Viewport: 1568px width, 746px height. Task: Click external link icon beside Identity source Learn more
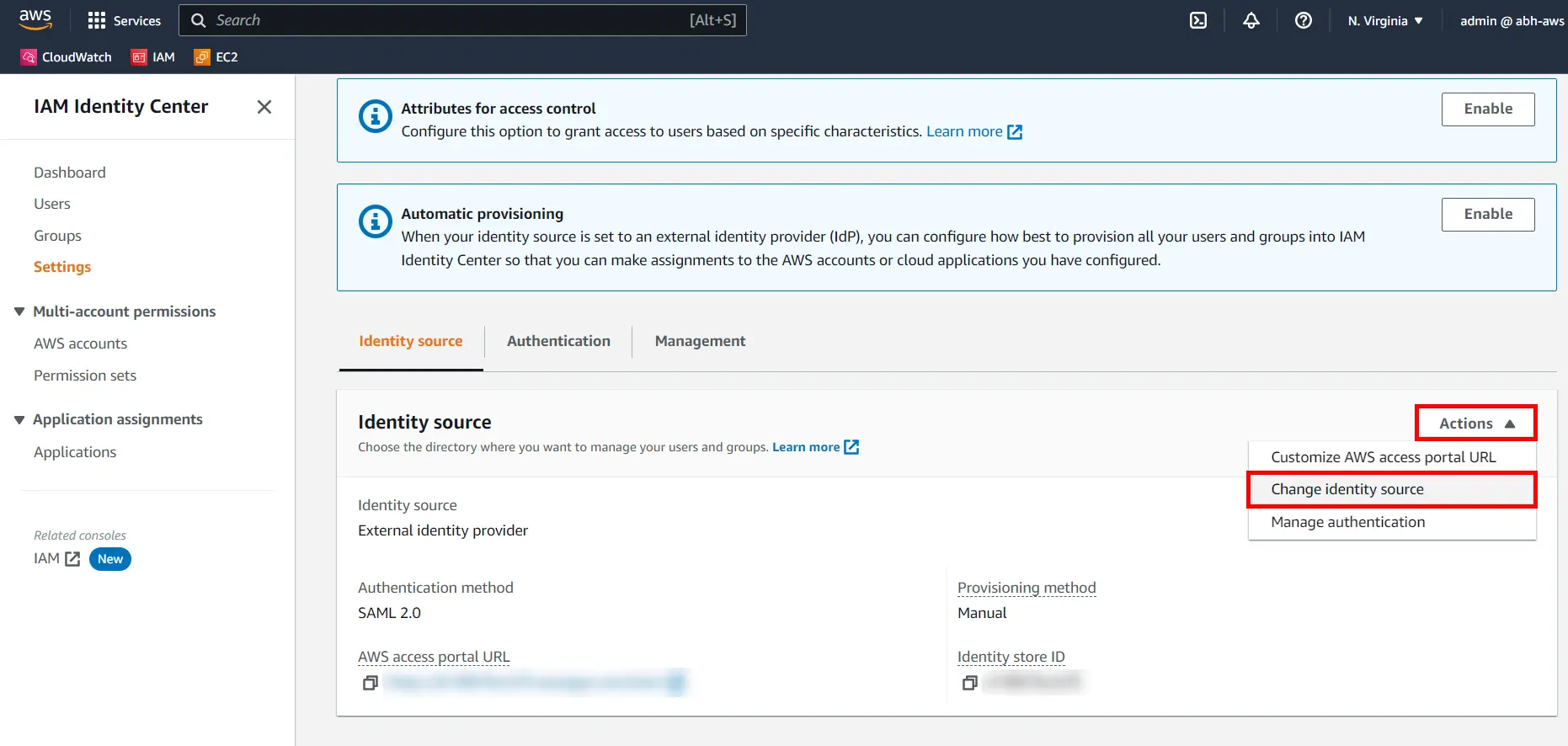[x=851, y=447]
